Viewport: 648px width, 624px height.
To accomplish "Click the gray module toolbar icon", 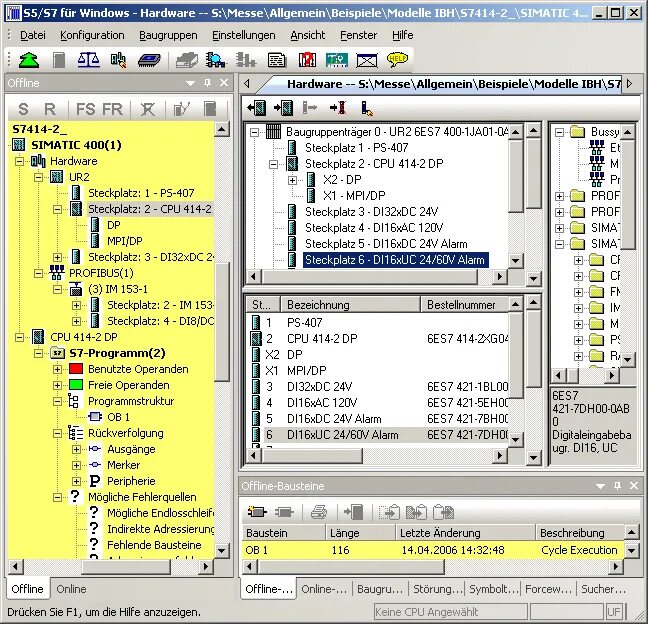I will tap(59, 60).
